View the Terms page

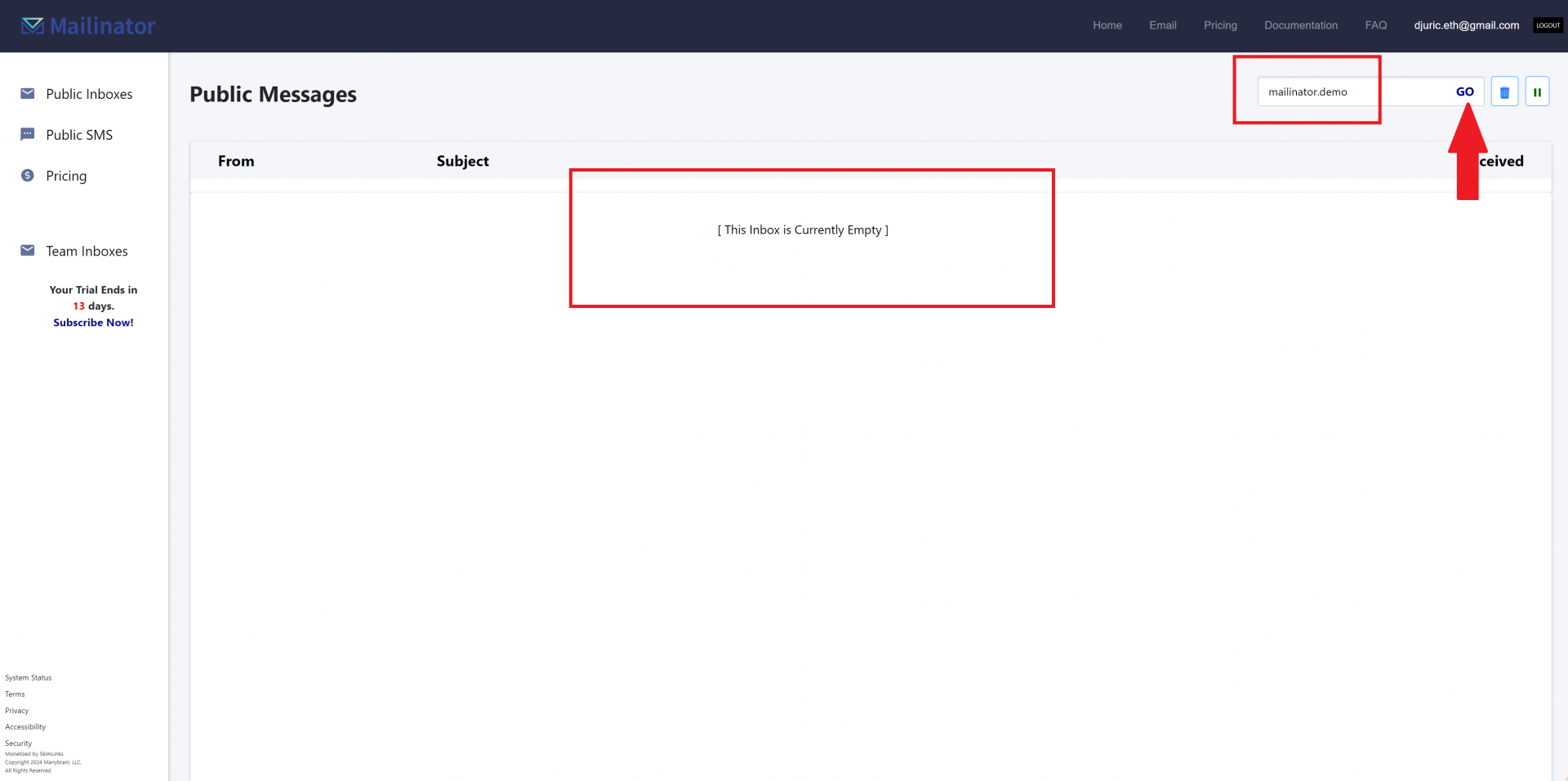(x=14, y=694)
